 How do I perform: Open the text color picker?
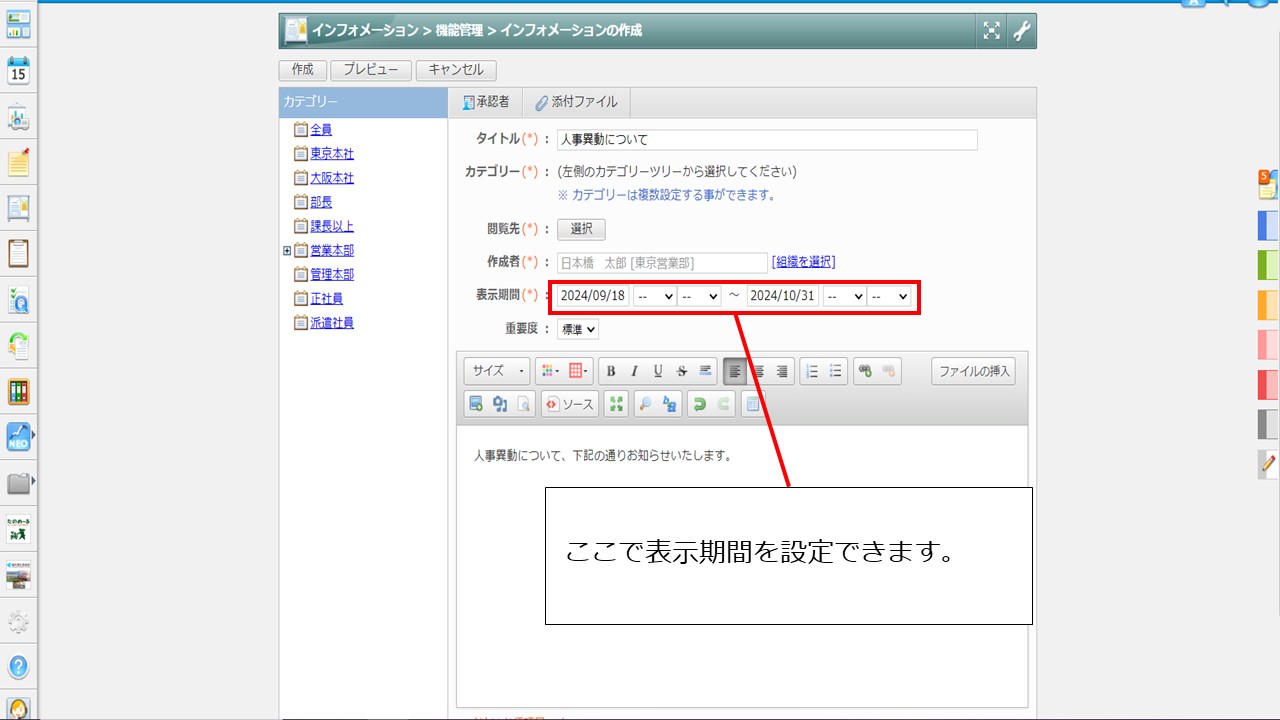coord(550,371)
